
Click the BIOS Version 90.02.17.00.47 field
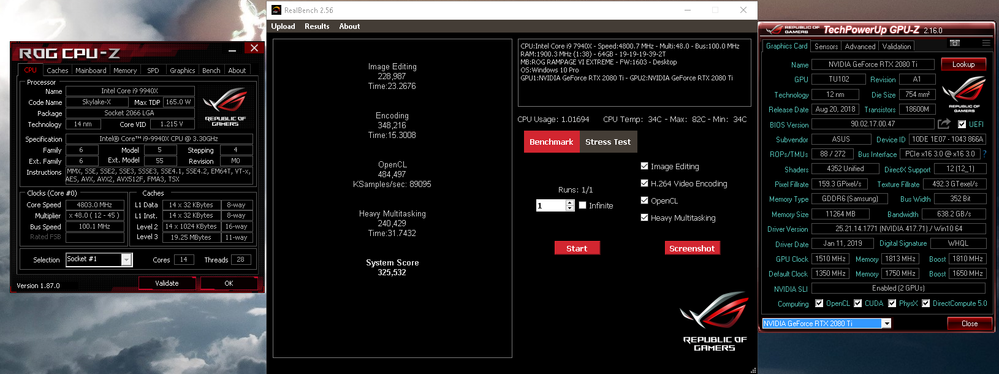[873, 124]
